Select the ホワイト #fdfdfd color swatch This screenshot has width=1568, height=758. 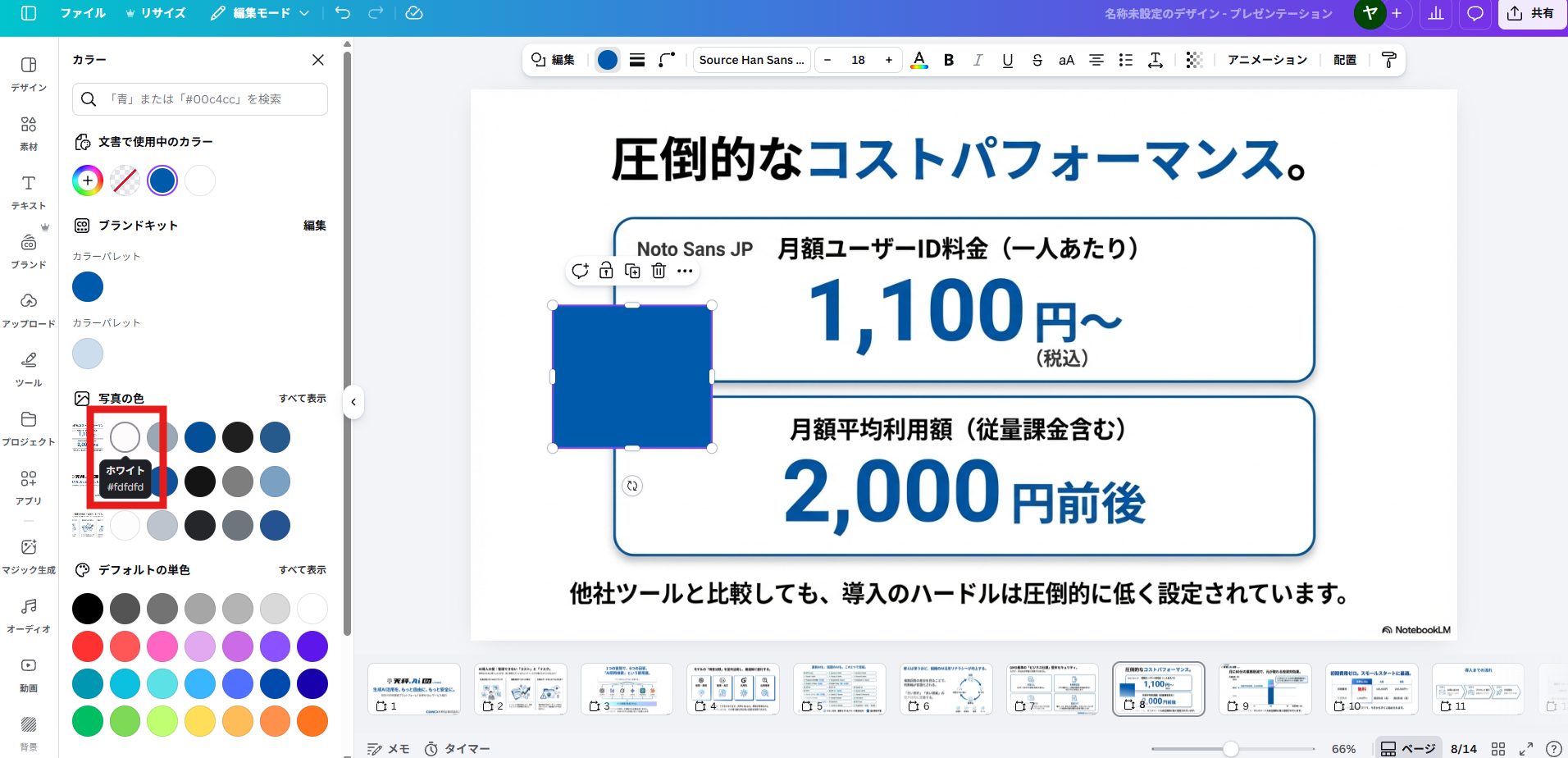point(124,436)
